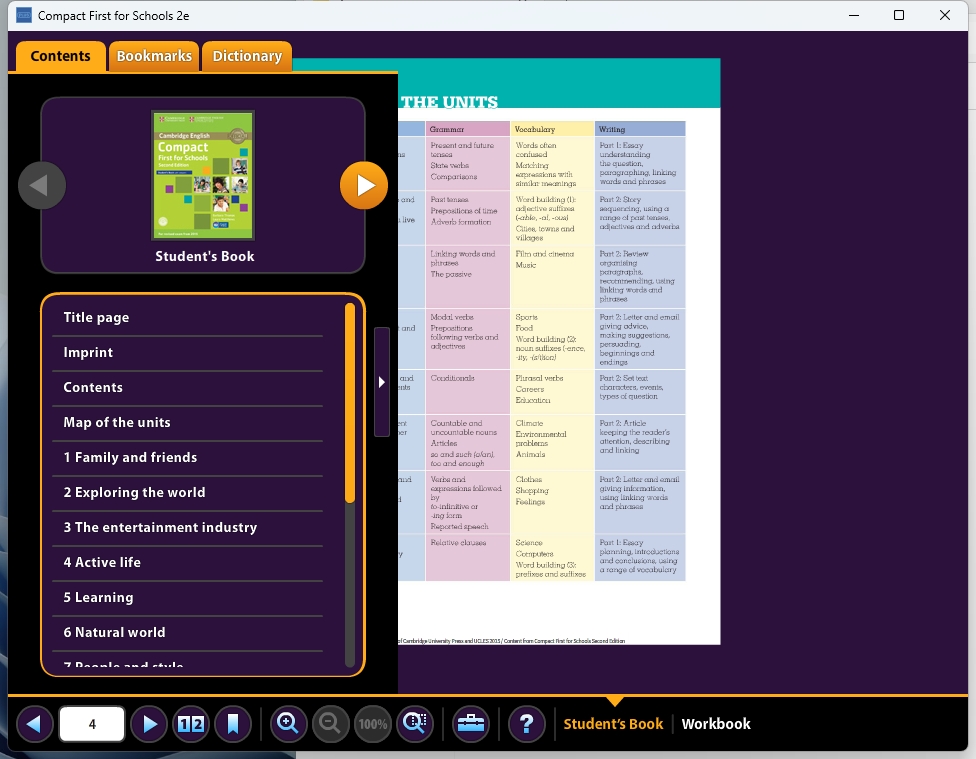Switch to the Contents tab
This screenshot has height=759, width=976.
click(60, 56)
